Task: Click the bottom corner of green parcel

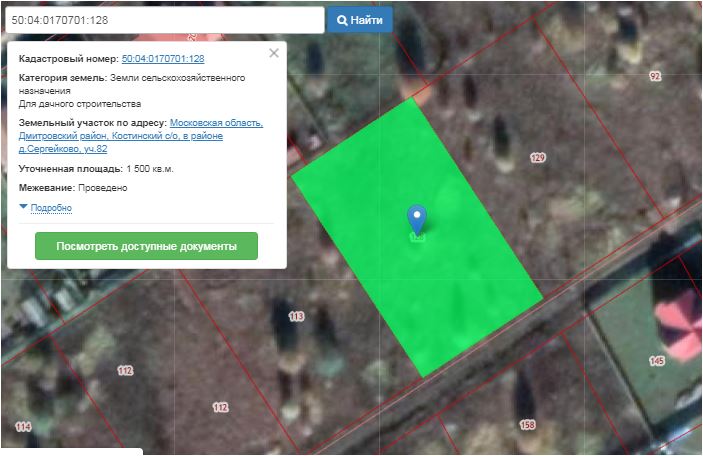Action: [425, 375]
